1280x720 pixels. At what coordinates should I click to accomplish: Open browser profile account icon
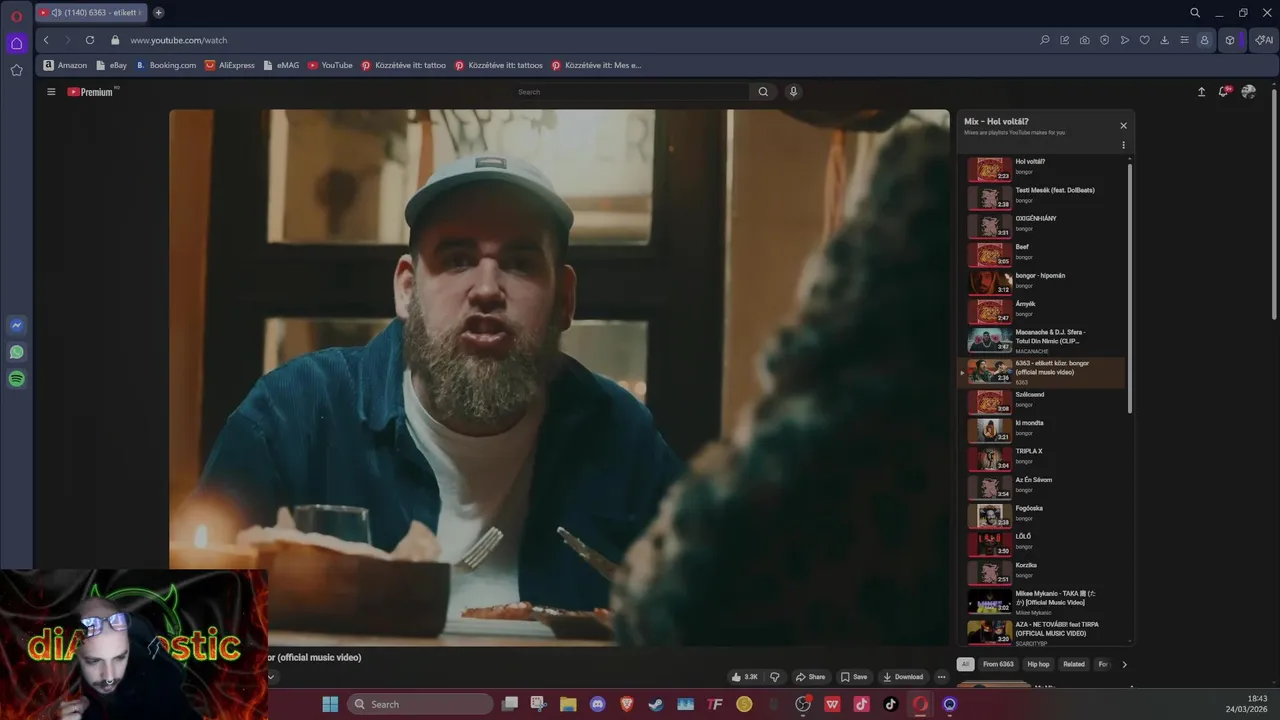[x=1204, y=40]
